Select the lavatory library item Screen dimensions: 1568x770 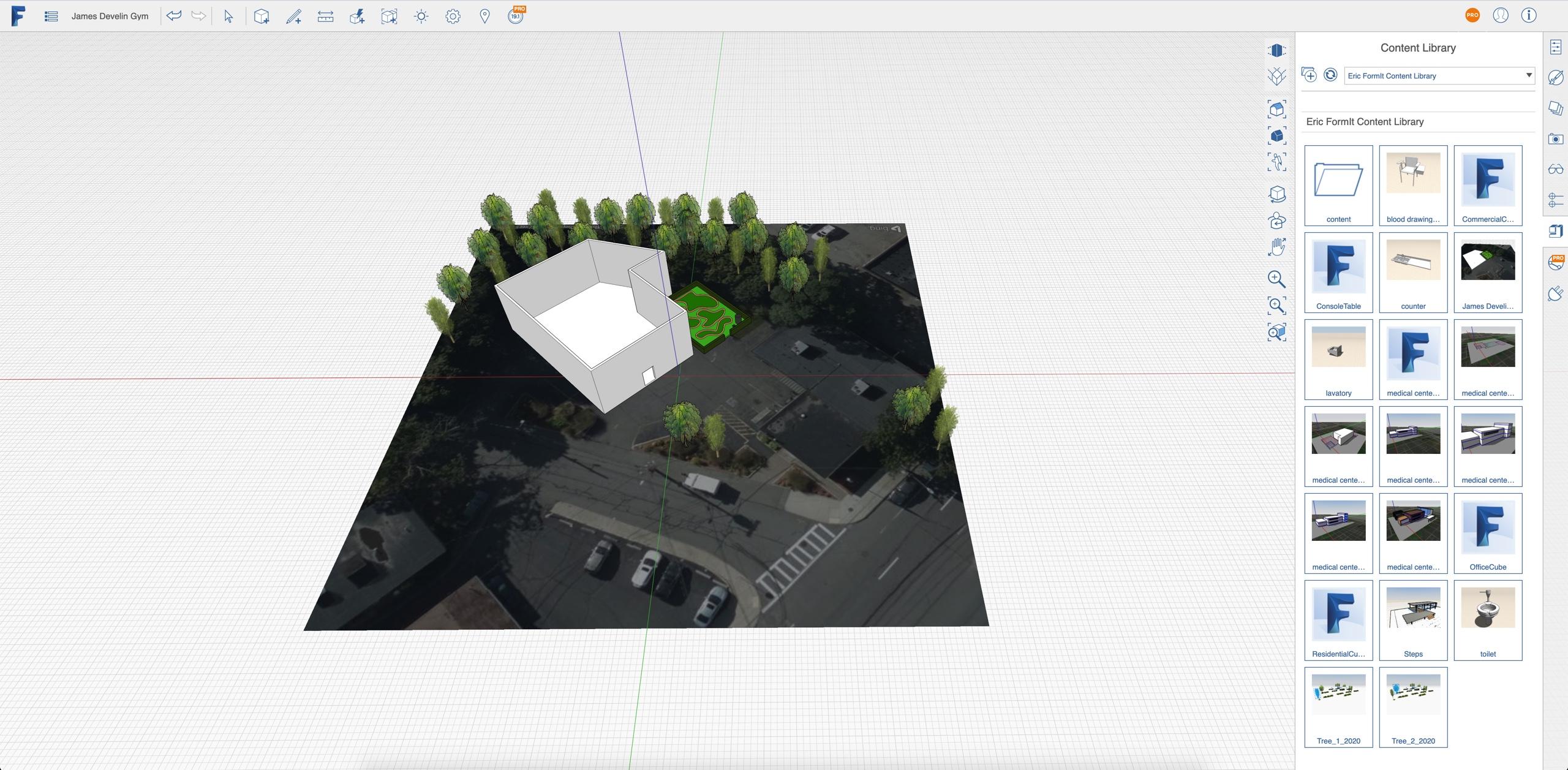1338,360
